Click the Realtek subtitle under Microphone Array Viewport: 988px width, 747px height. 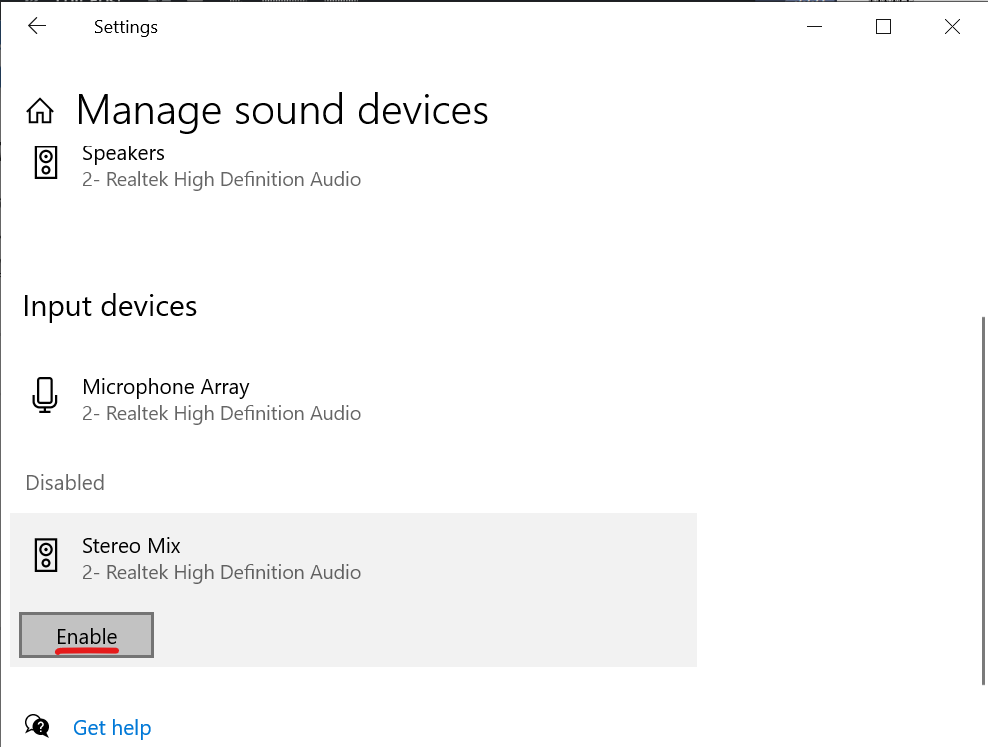pyautogui.click(x=221, y=413)
